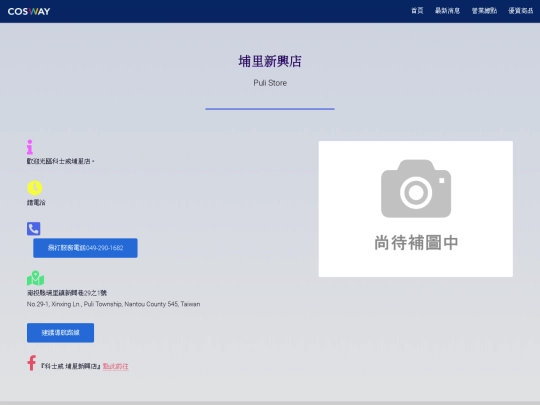Click the yellow clock icon

[34, 188]
